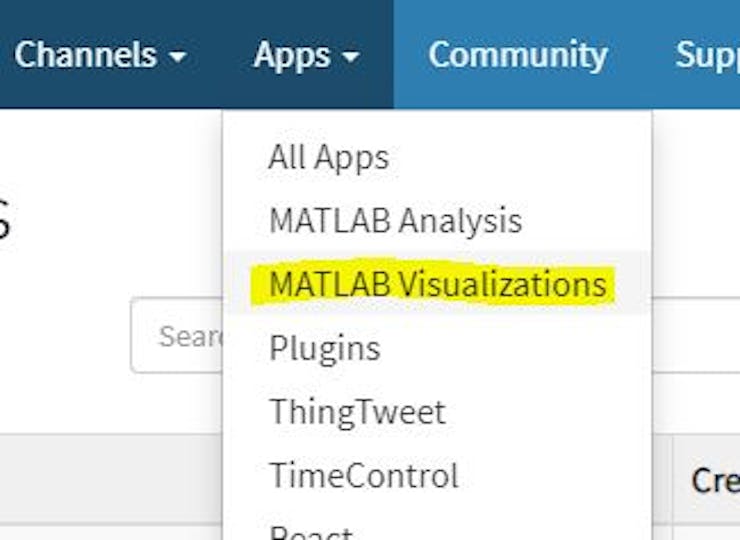Select All Apps from the menu
The width and height of the screenshot is (740, 540).
pos(328,157)
